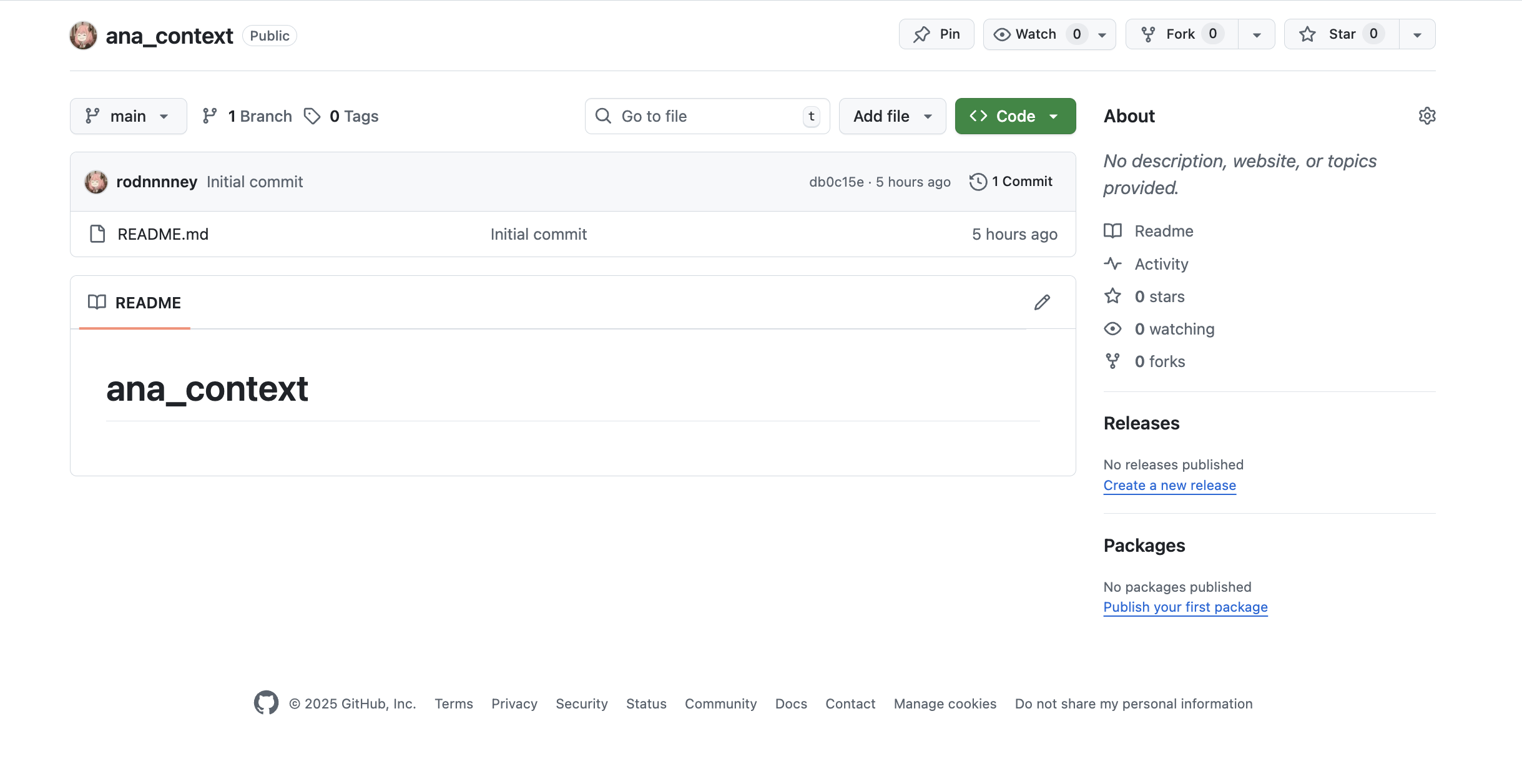1522x784 pixels.
Task: Pin this repository
Action: coord(936,34)
